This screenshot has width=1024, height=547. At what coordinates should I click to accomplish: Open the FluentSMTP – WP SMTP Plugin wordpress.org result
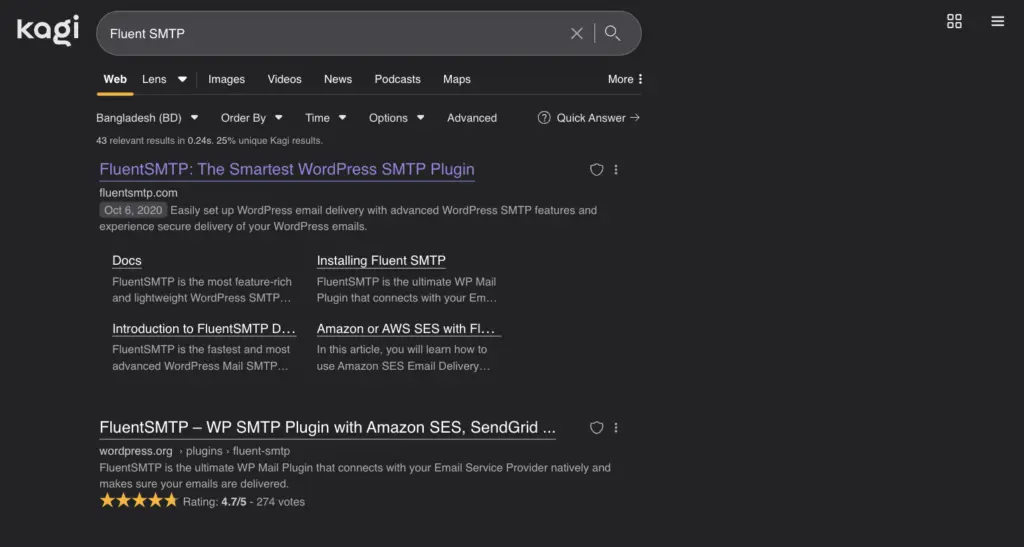tap(327, 427)
